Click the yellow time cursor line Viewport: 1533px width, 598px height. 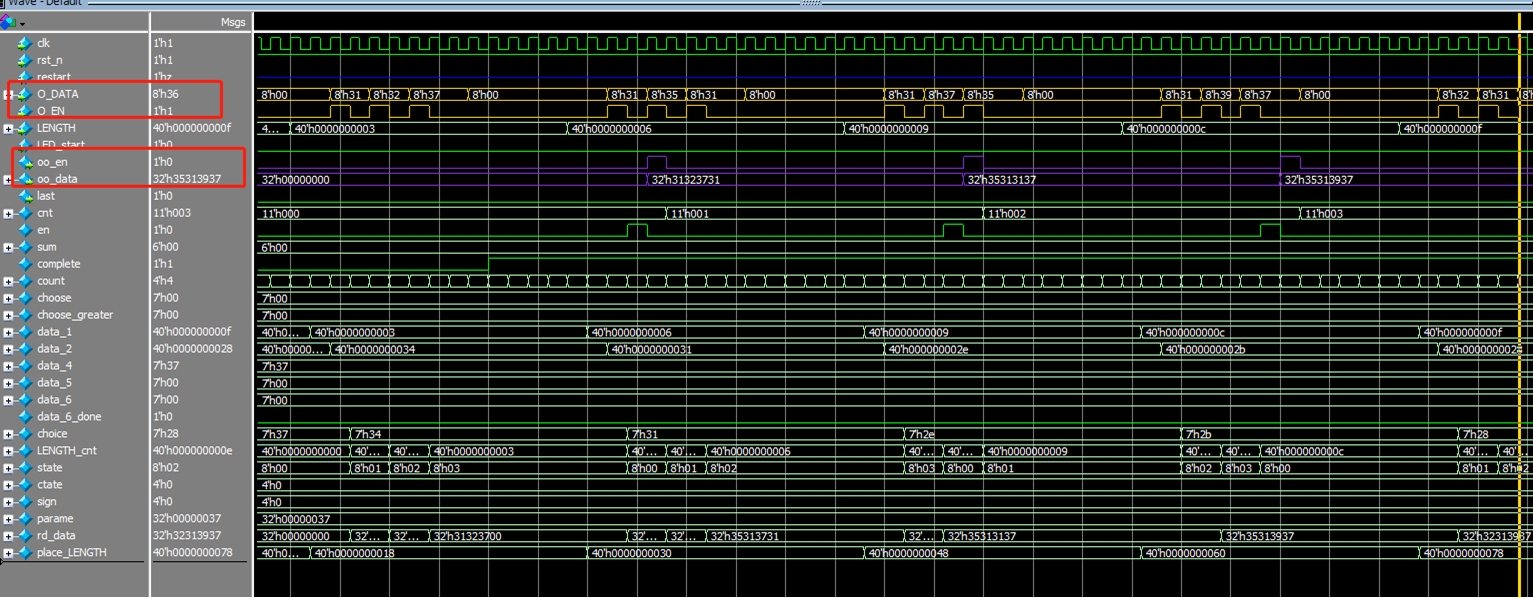coord(1519,300)
